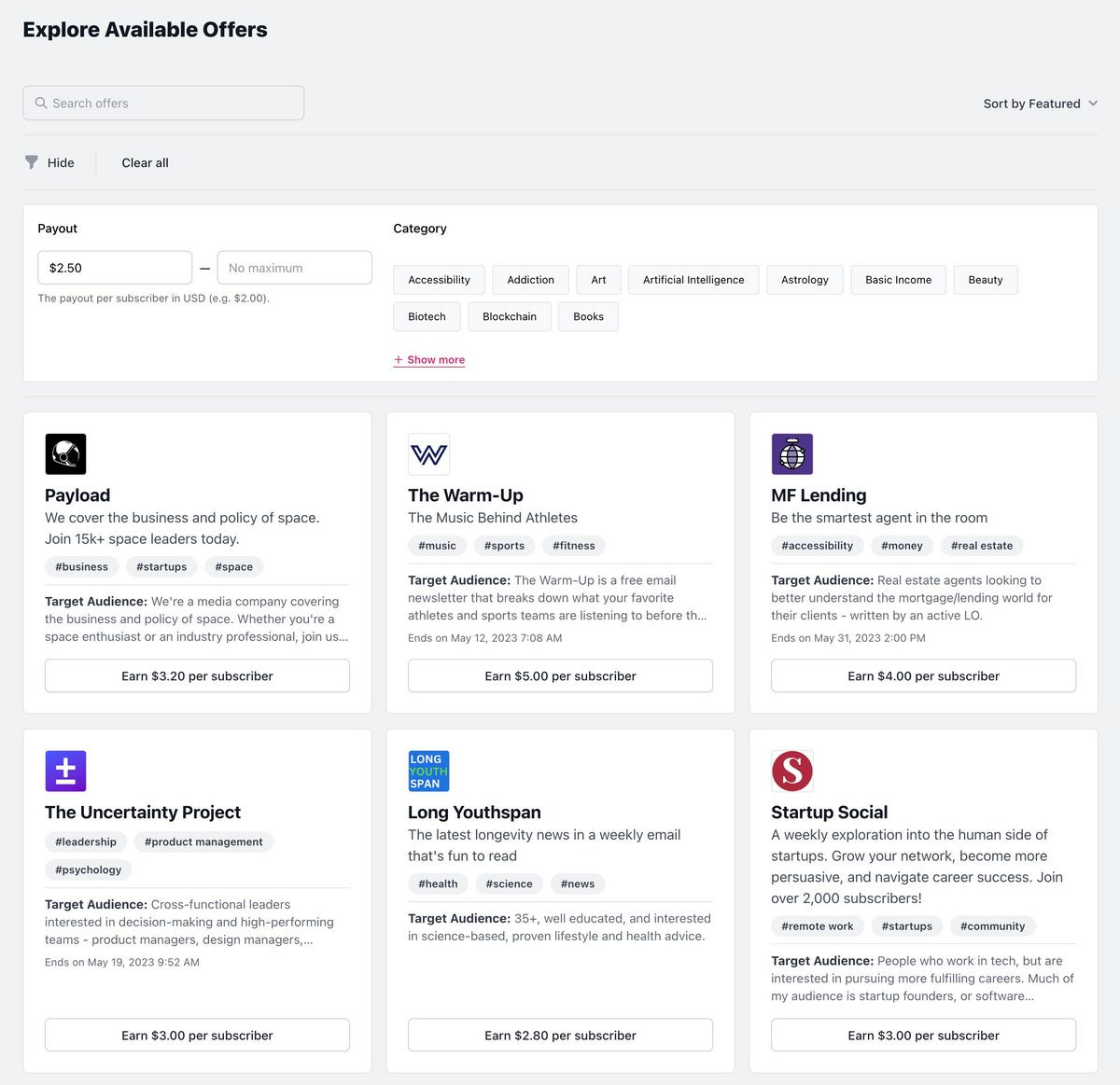This screenshot has height=1085, width=1120.
Task: Click 'Ends on May 31, 2023 2:00 PM' text
Action: pyautogui.click(x=848, y=638)
